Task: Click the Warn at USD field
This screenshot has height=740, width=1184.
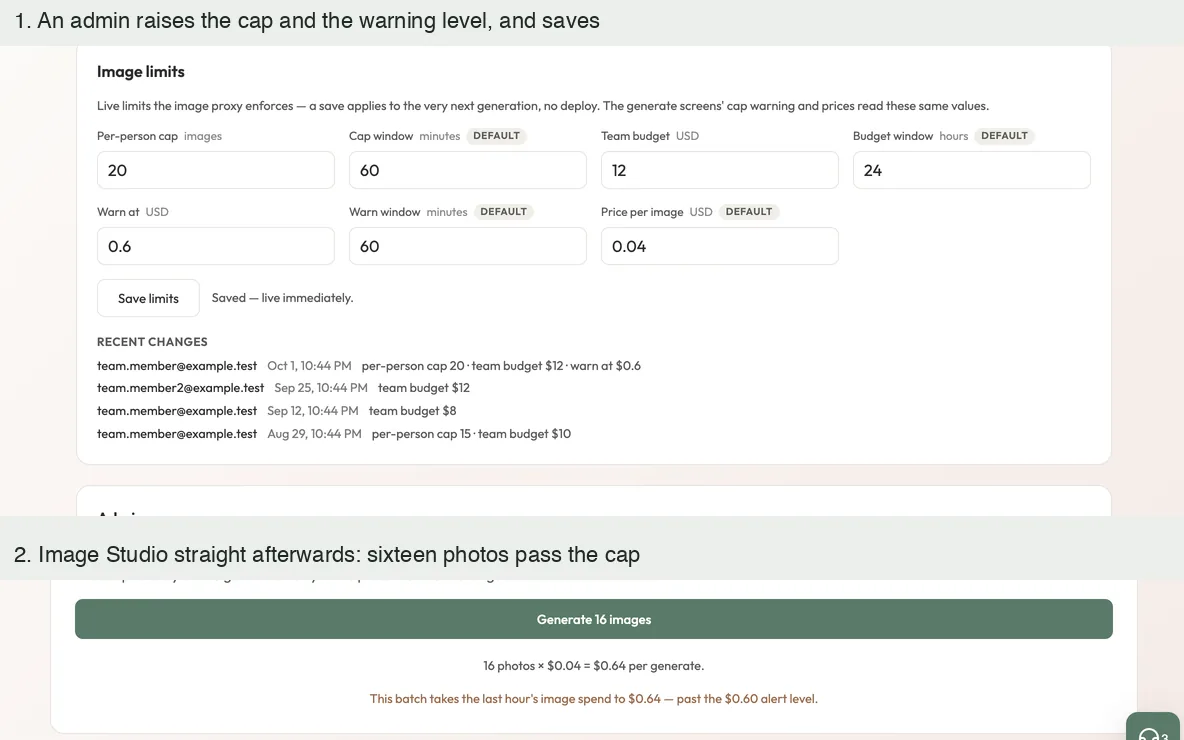Action: click(216, 246)
